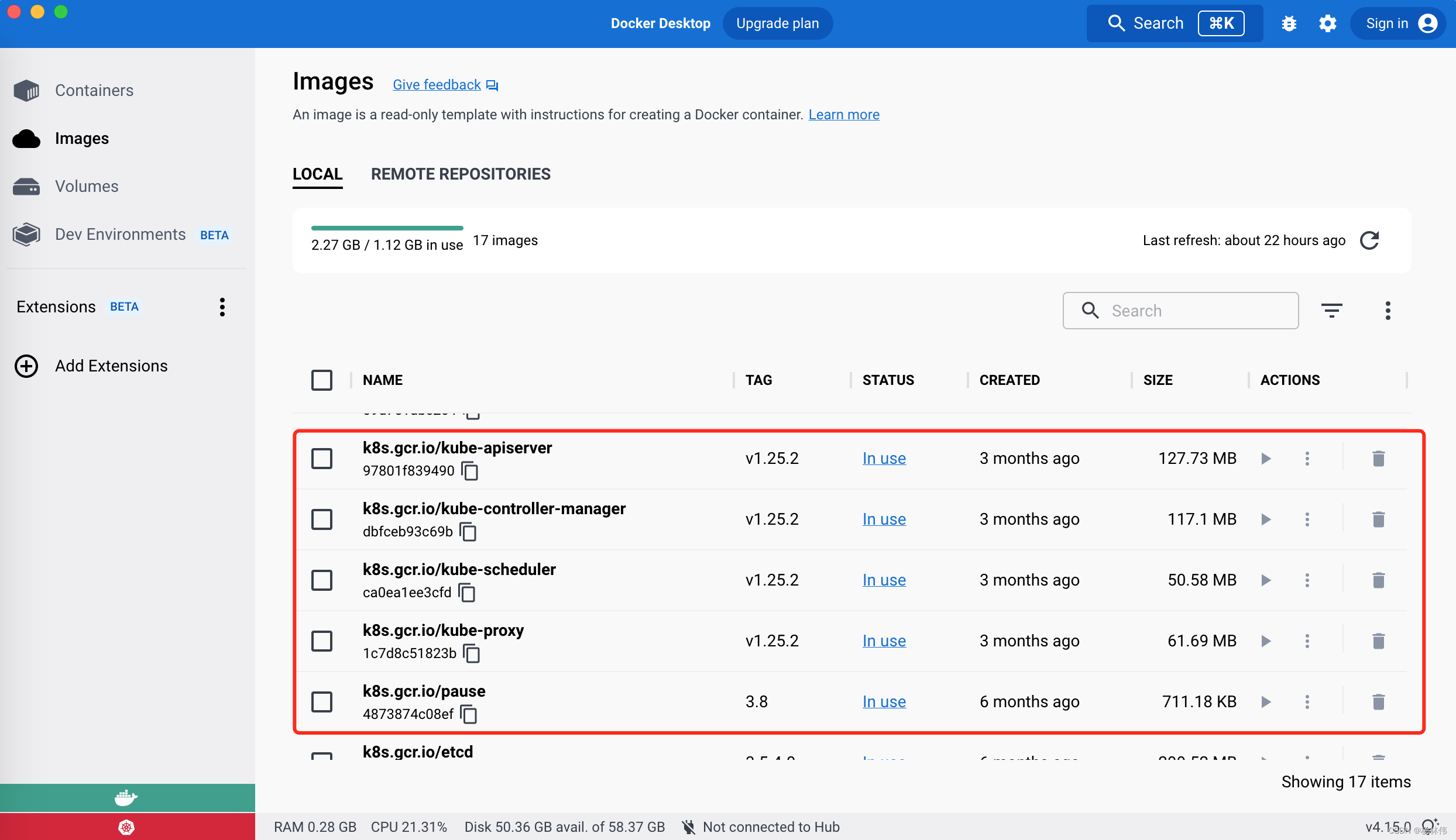Delete the kube-controller-manager image
This screenshot has width=1456, height=840.
coord(1379,519)
